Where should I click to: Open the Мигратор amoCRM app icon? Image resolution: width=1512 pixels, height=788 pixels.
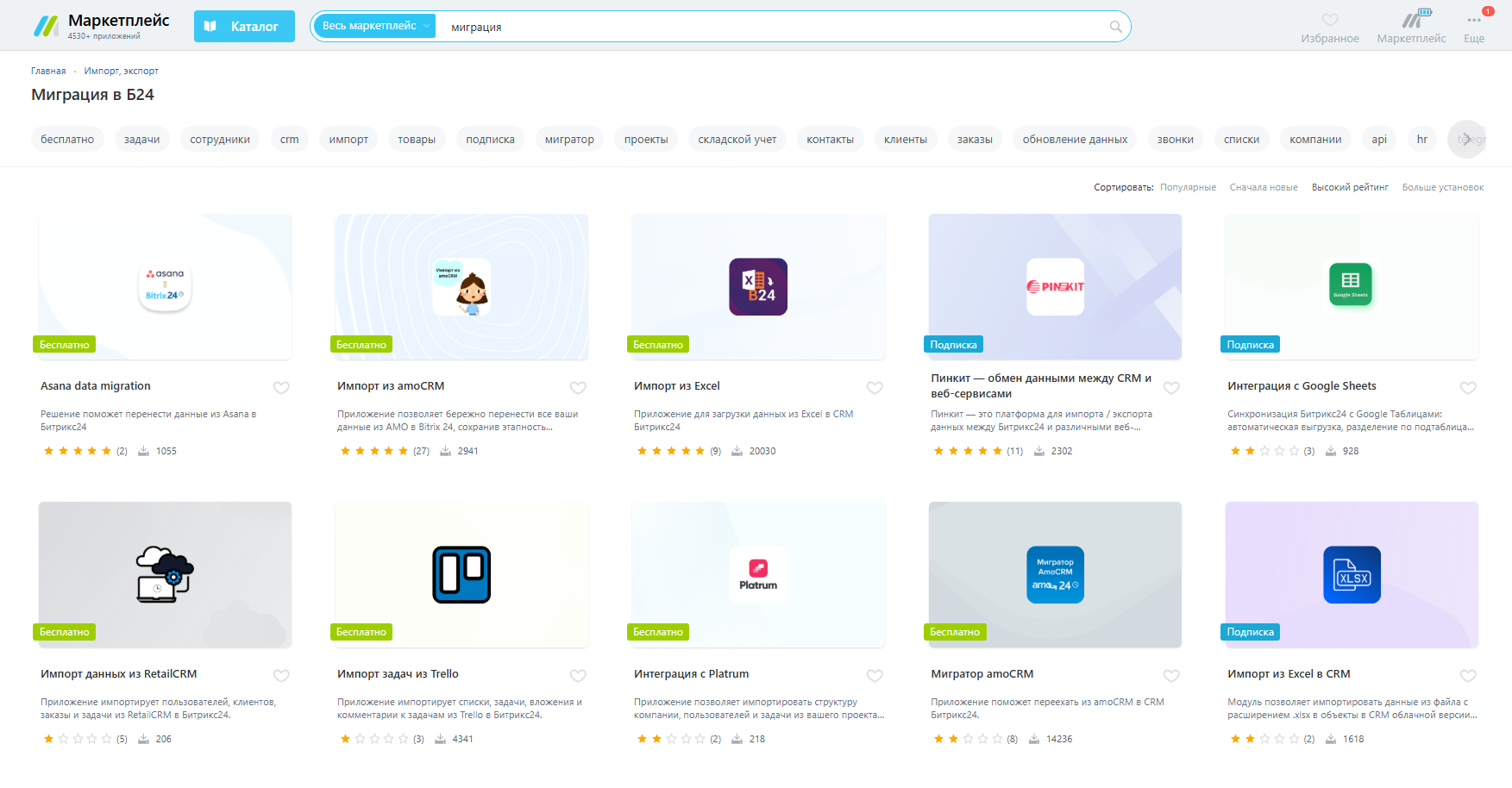[1055, 574]
